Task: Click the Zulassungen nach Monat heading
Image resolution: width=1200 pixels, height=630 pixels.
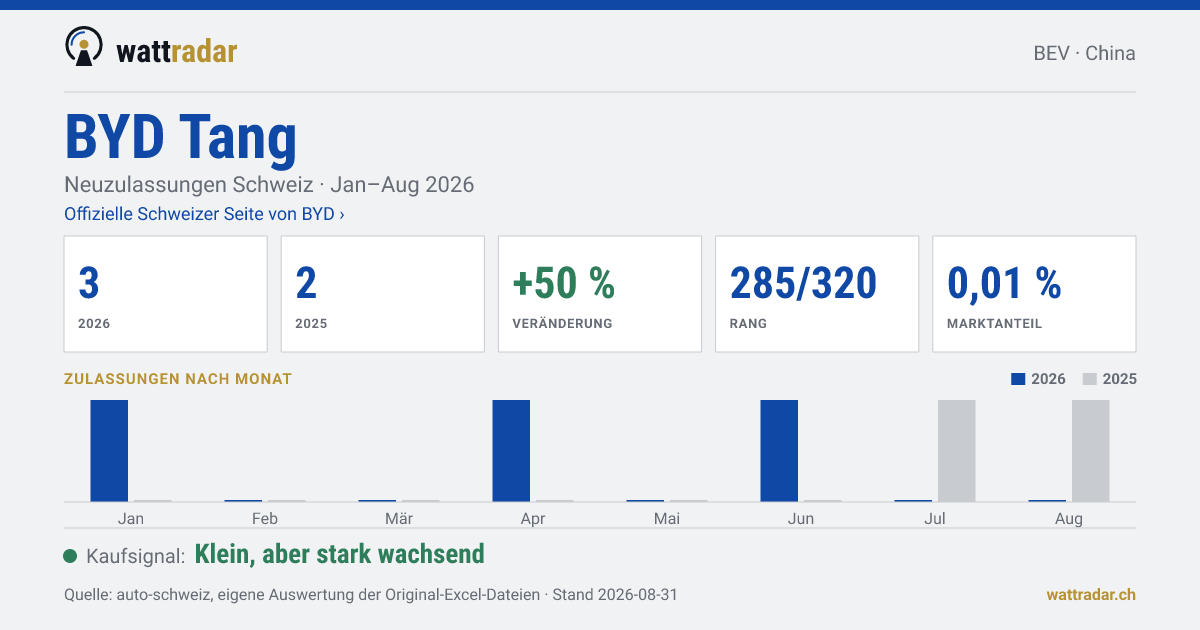Action: click(178, 379)
